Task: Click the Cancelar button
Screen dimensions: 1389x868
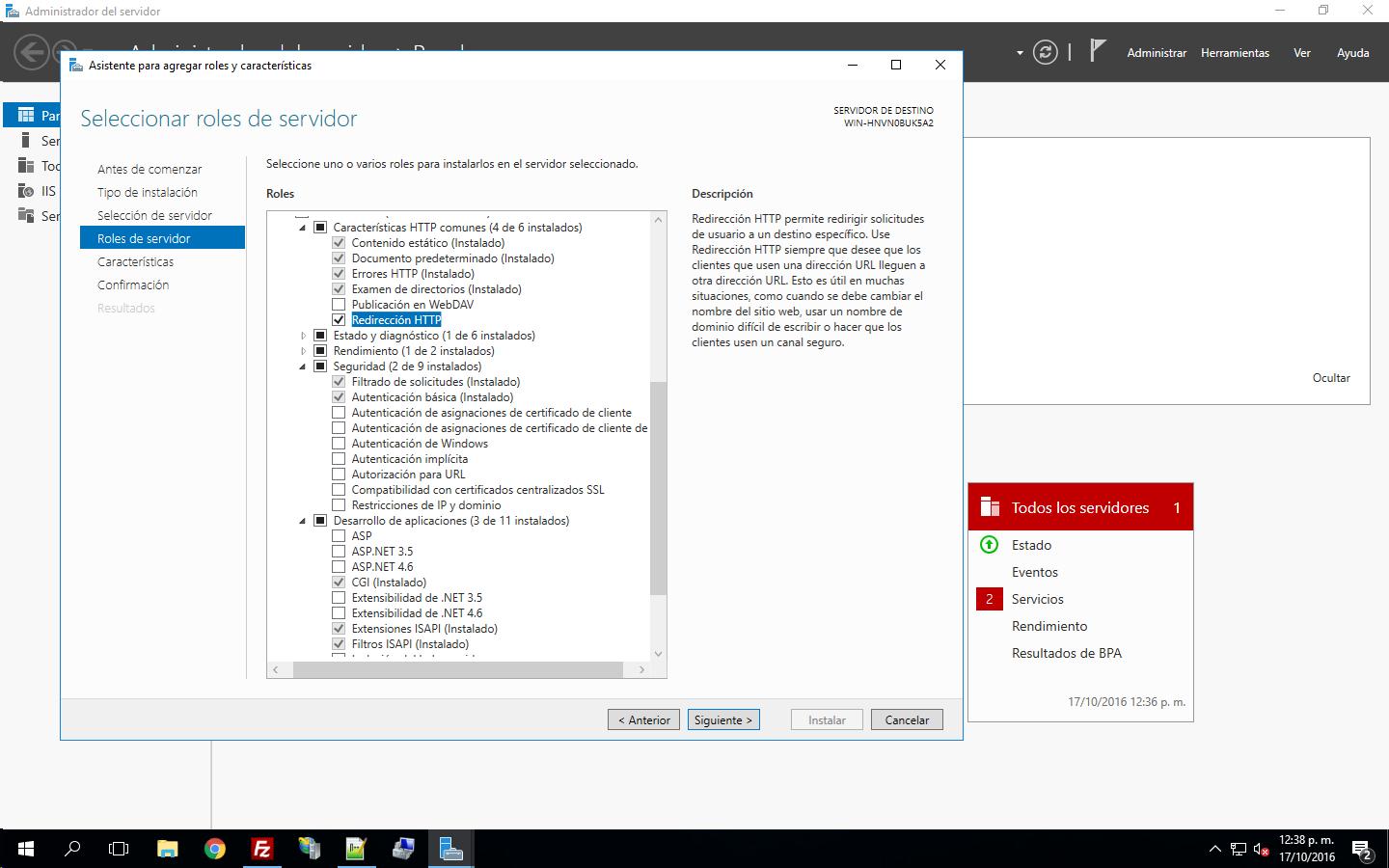Action: click(907, 719)
